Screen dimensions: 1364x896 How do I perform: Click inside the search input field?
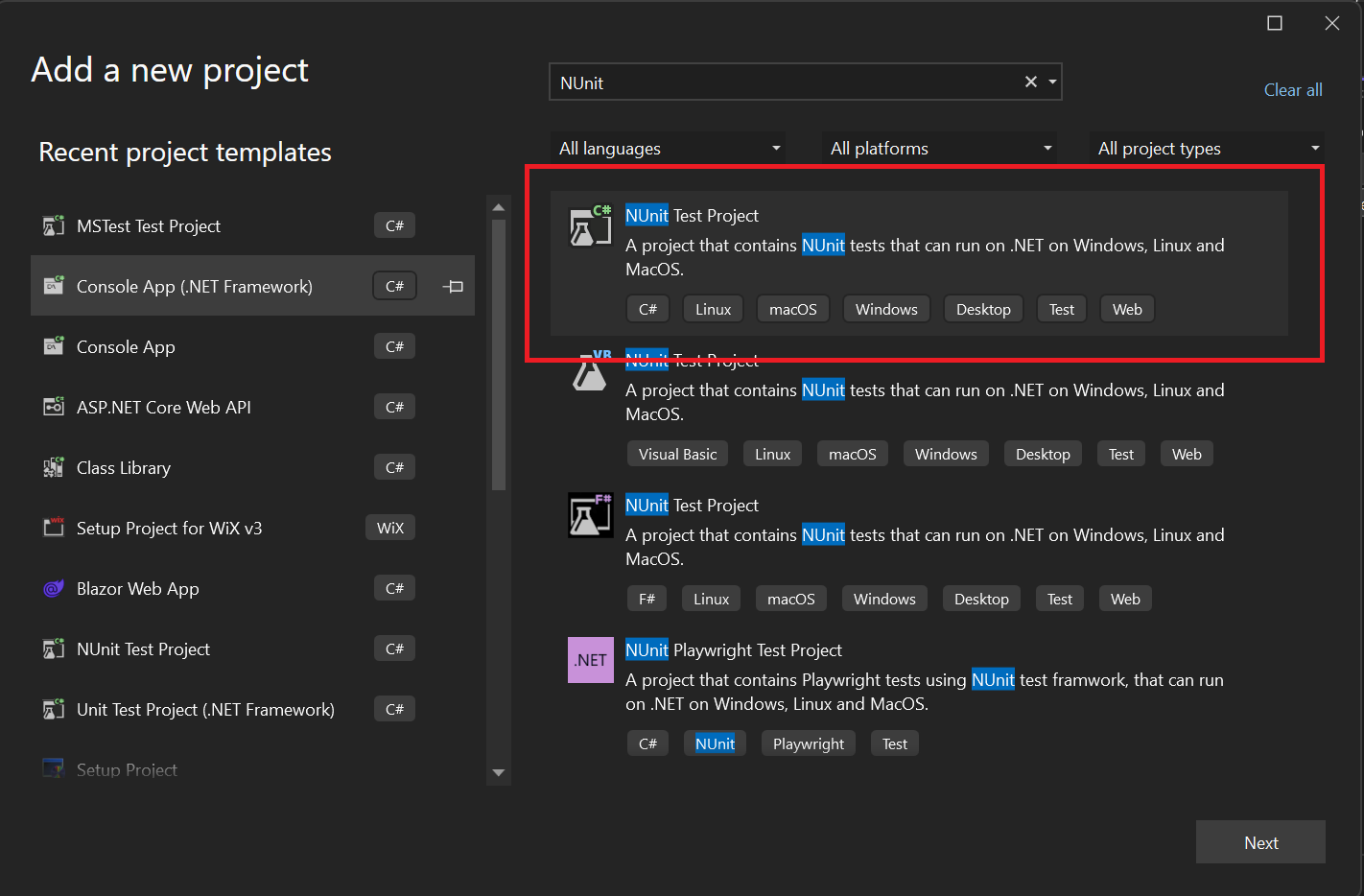[787, 83]
